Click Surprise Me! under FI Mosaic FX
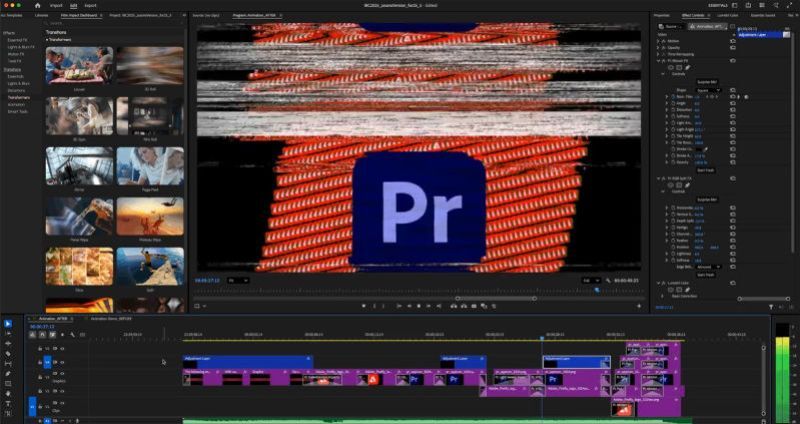This screenshot has width=800, height=424. point(707,82)
